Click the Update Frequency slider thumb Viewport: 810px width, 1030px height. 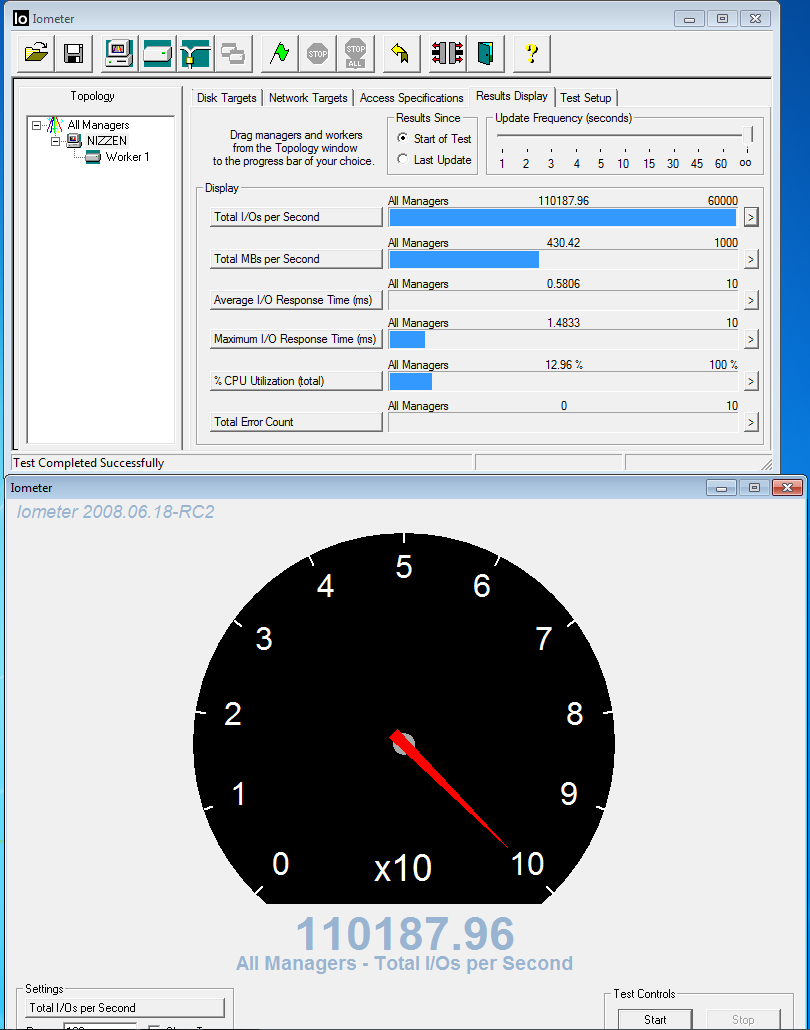click(748, 135)
